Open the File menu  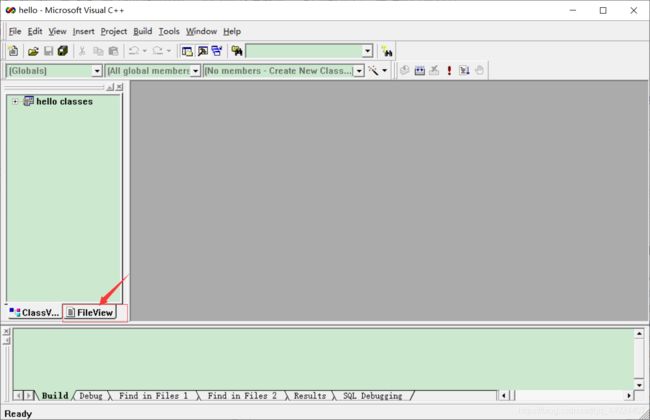pos(15,32)
